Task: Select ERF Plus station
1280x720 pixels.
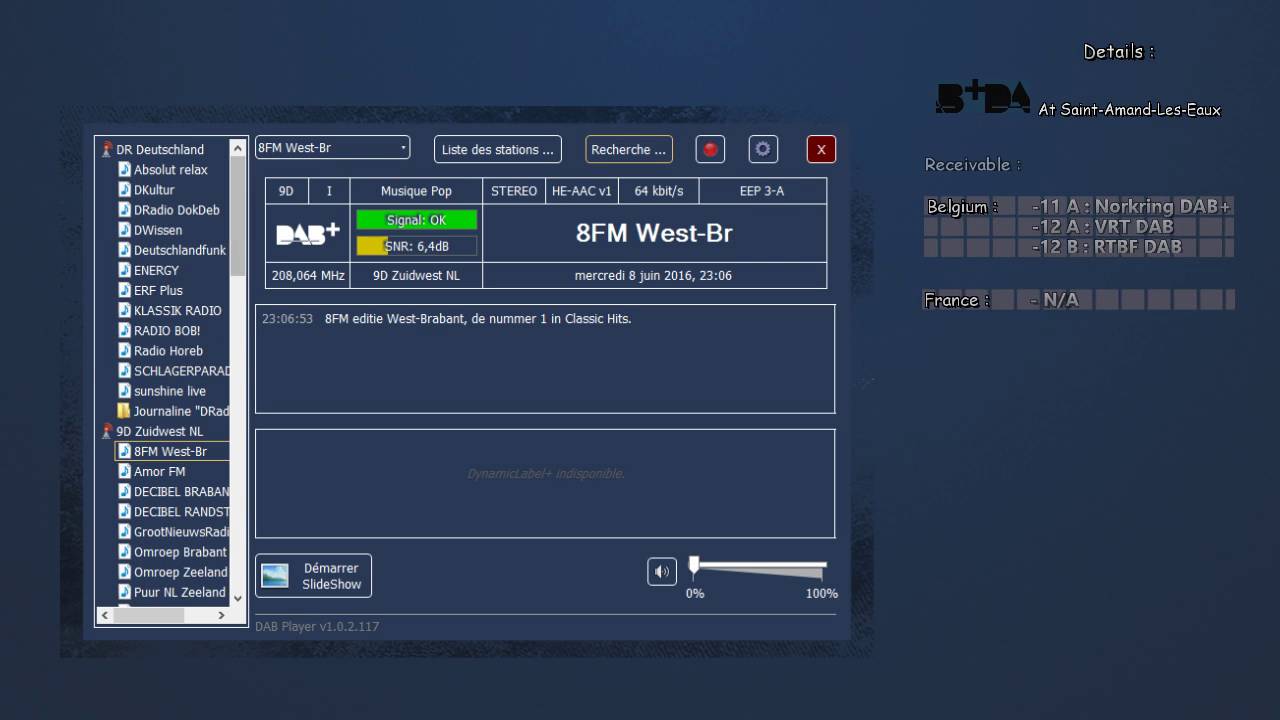Action: click(158, 290)
